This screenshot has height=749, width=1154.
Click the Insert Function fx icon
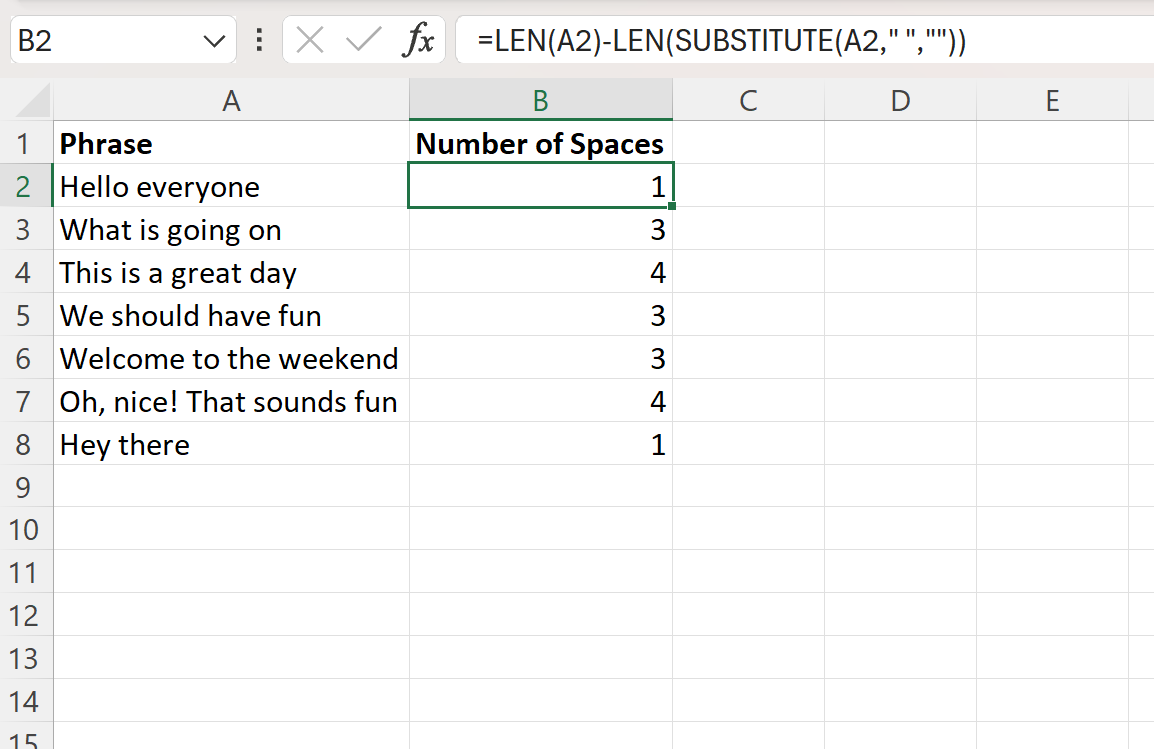coord(421,40)
